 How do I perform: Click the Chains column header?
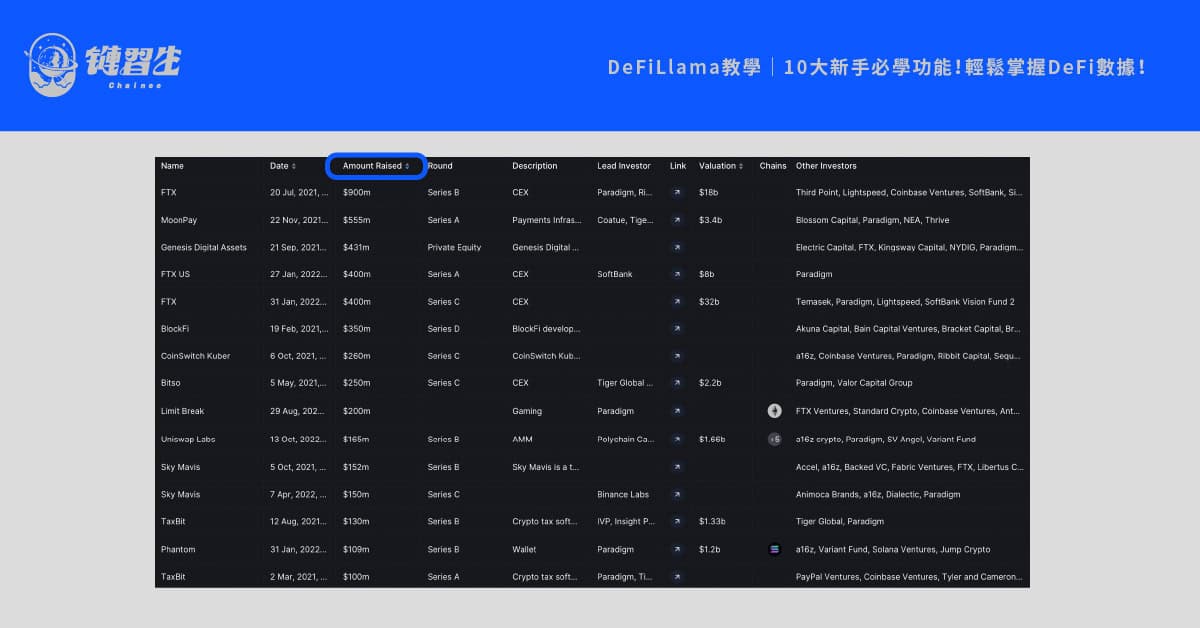(x=773, y=166)
